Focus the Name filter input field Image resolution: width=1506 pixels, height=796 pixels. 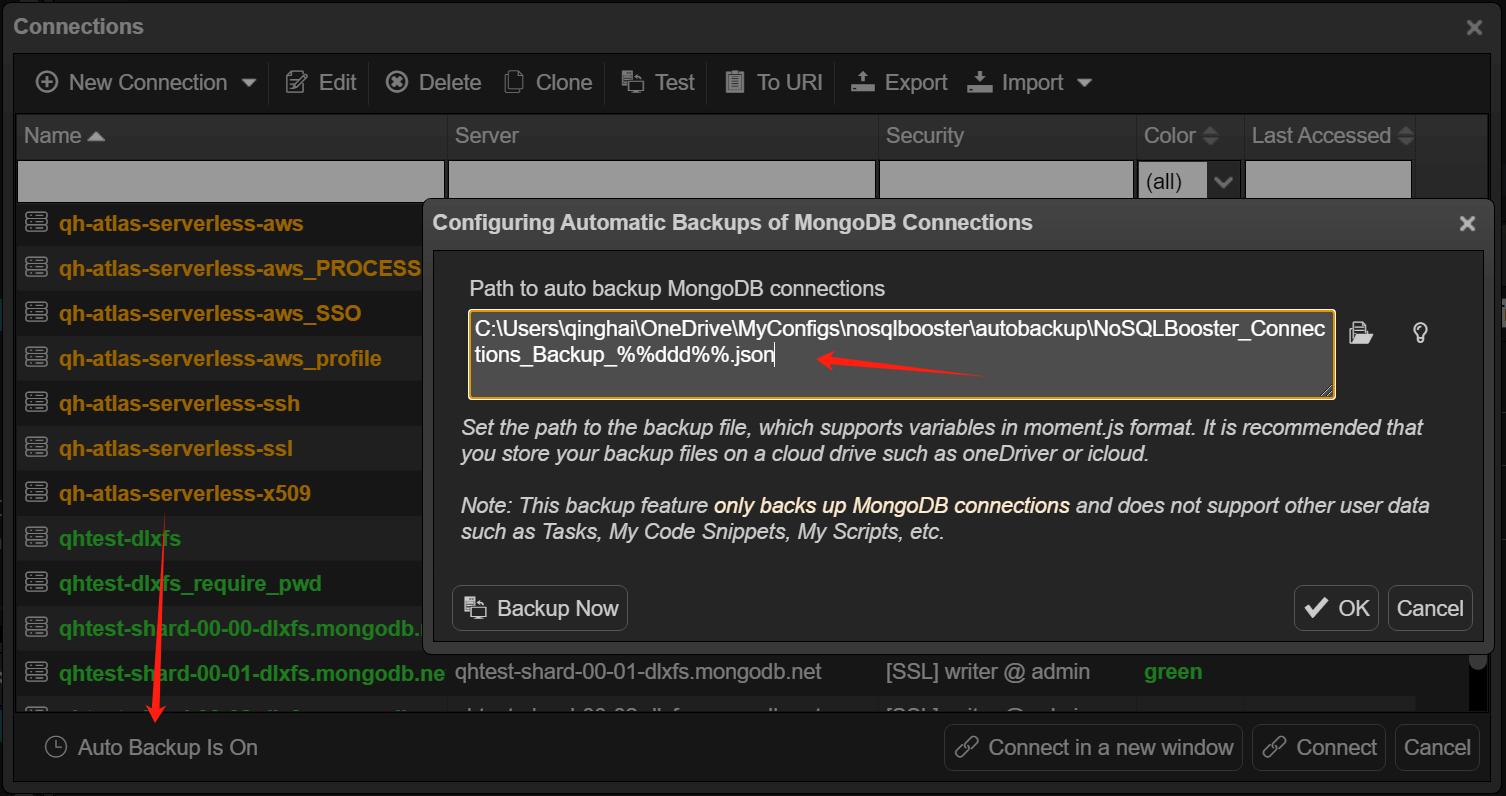pos(231,181)
